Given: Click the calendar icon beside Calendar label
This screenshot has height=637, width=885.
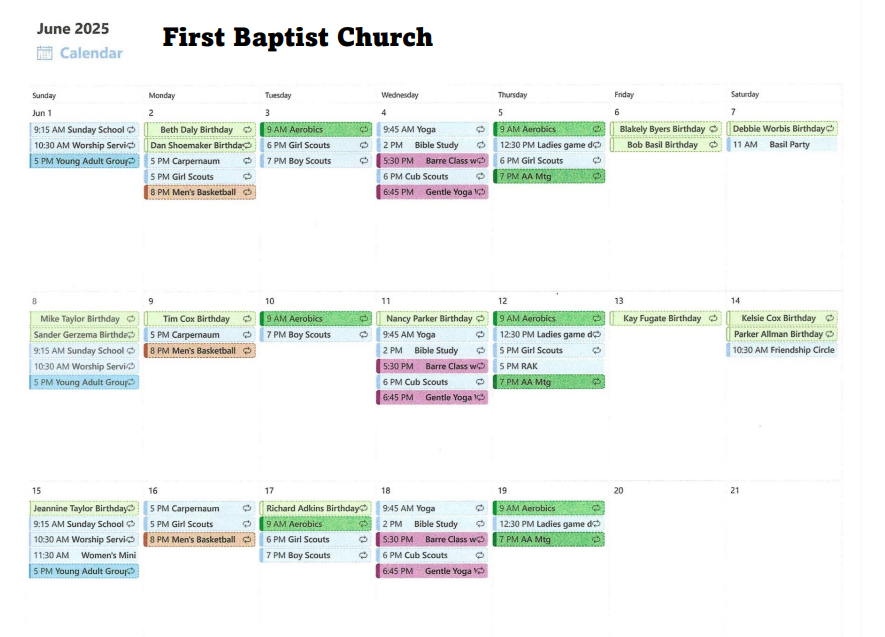Looking at the screenshot, I should click(x=45, y=53).
